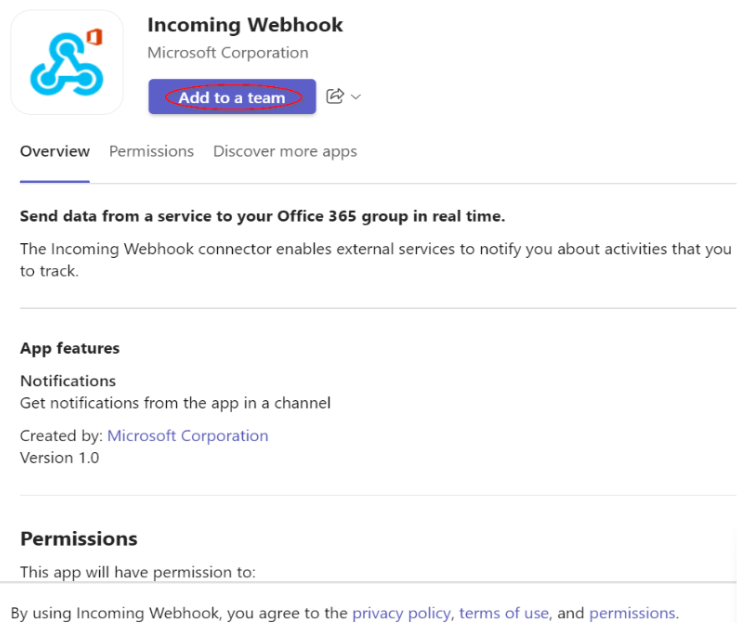Viewport: 739px width, 623px height.
Task: Select the Overview tab
Action: click(x=55, y=151)
